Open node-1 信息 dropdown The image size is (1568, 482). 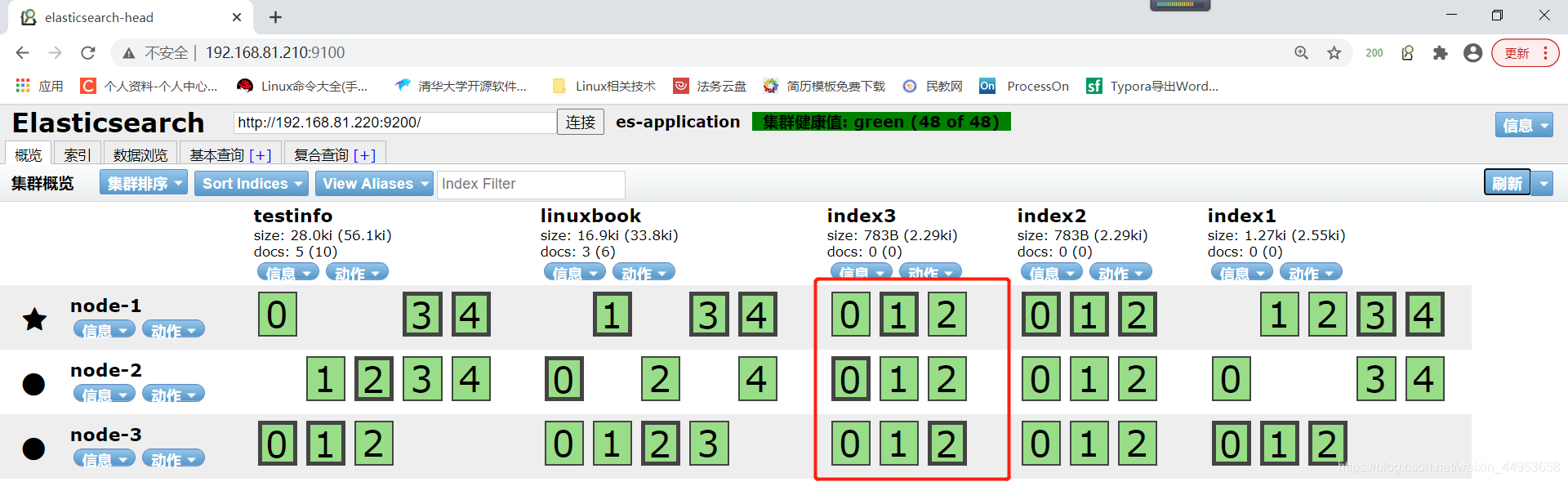[105, 329]
